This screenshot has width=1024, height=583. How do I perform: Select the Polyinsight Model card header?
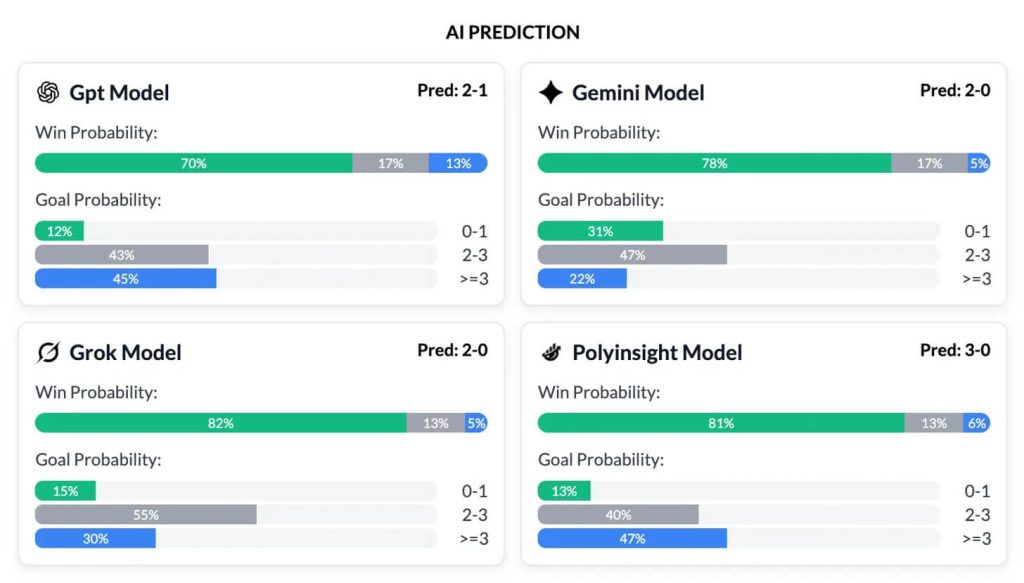pos(657,353)
